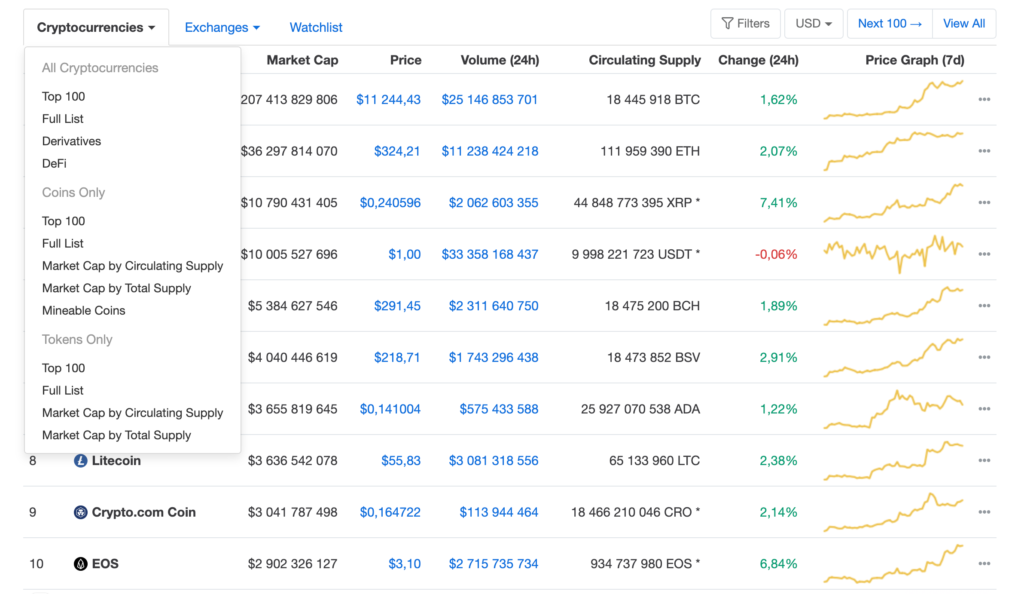Image resolution: width=1024 pixels, height=594 pixels.
Task: Click Bitcoin price $11 244,43
Action: 388,99
